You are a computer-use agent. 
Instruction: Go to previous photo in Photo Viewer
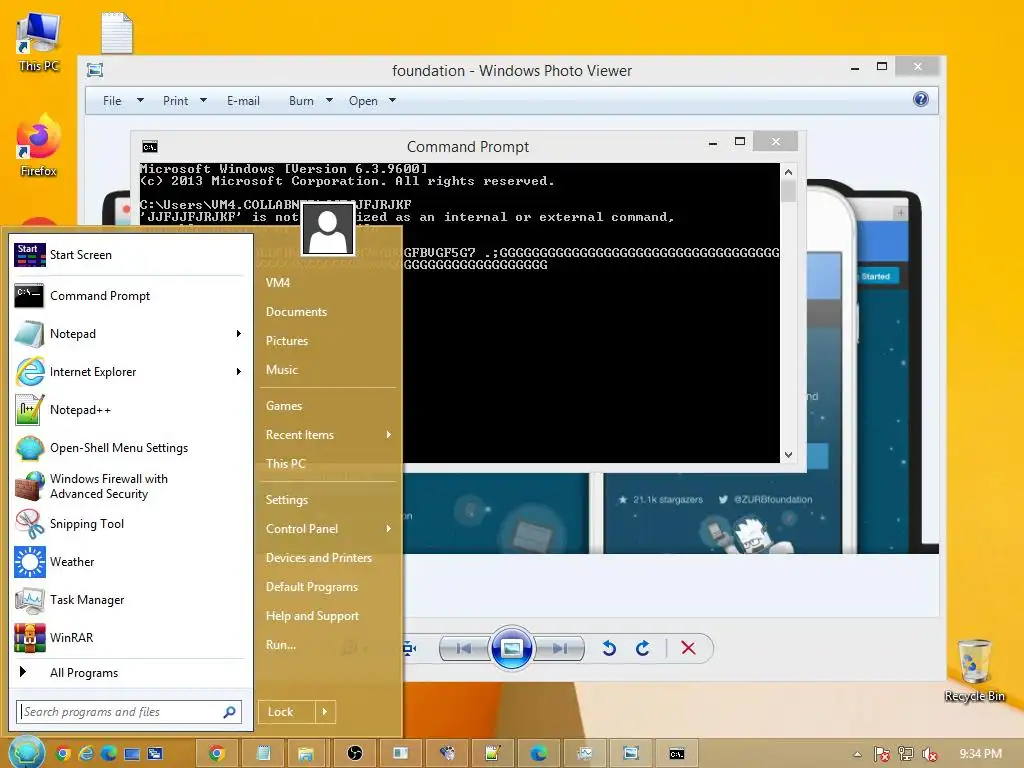(464, 648)
